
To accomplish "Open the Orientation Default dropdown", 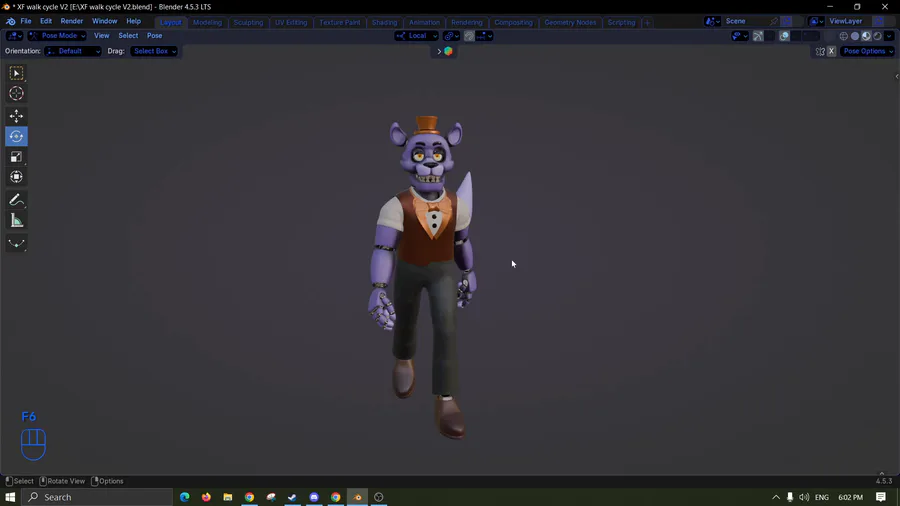I will click(73, 51).
